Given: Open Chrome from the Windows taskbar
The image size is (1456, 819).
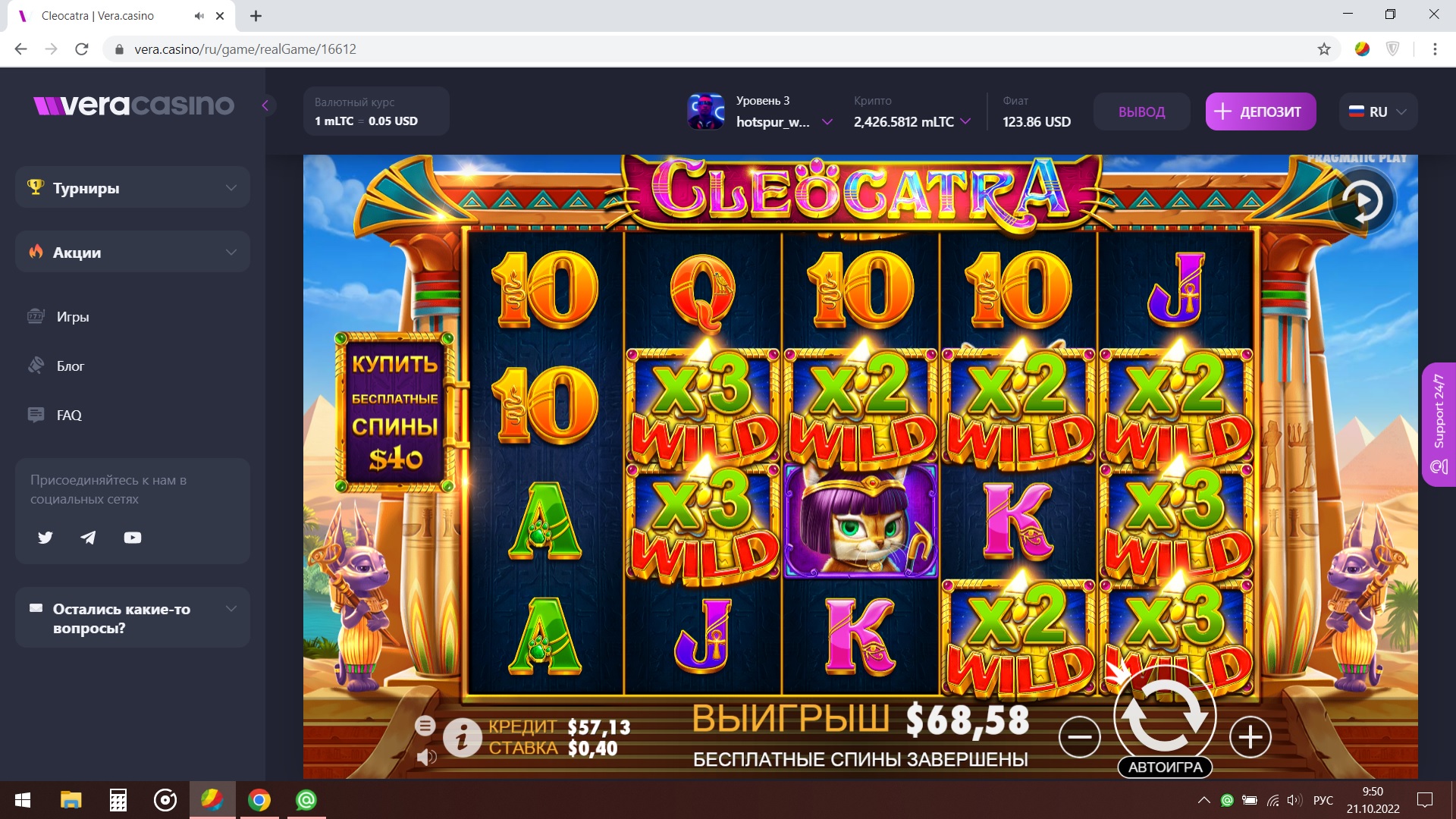Looking at the screenshot, I should point(259,800).
